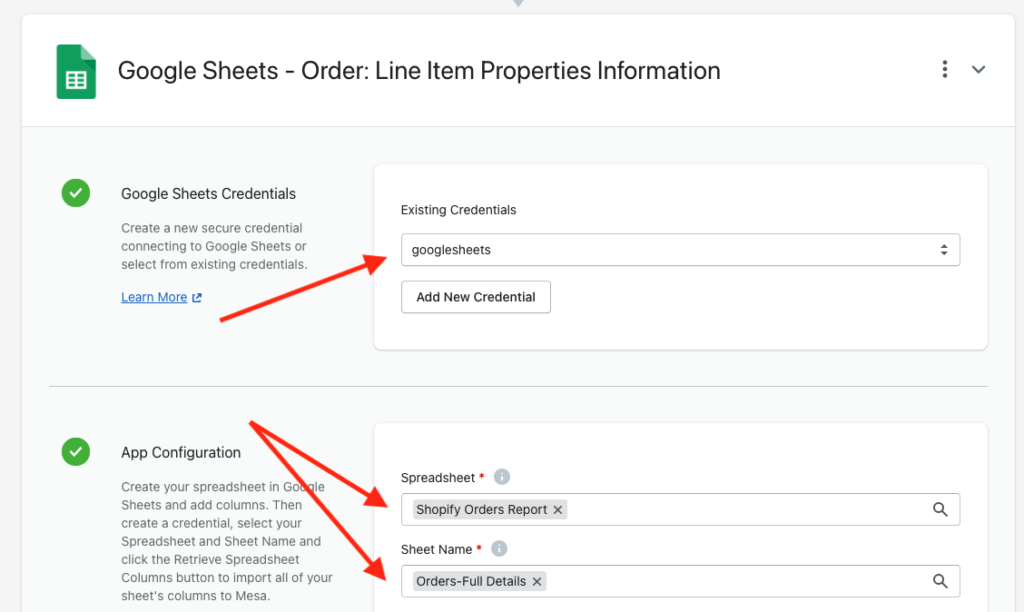This screenshot has width=1024, height=612.
Task: Click the external link icon beside Learn More
Action: pos(197,298)
